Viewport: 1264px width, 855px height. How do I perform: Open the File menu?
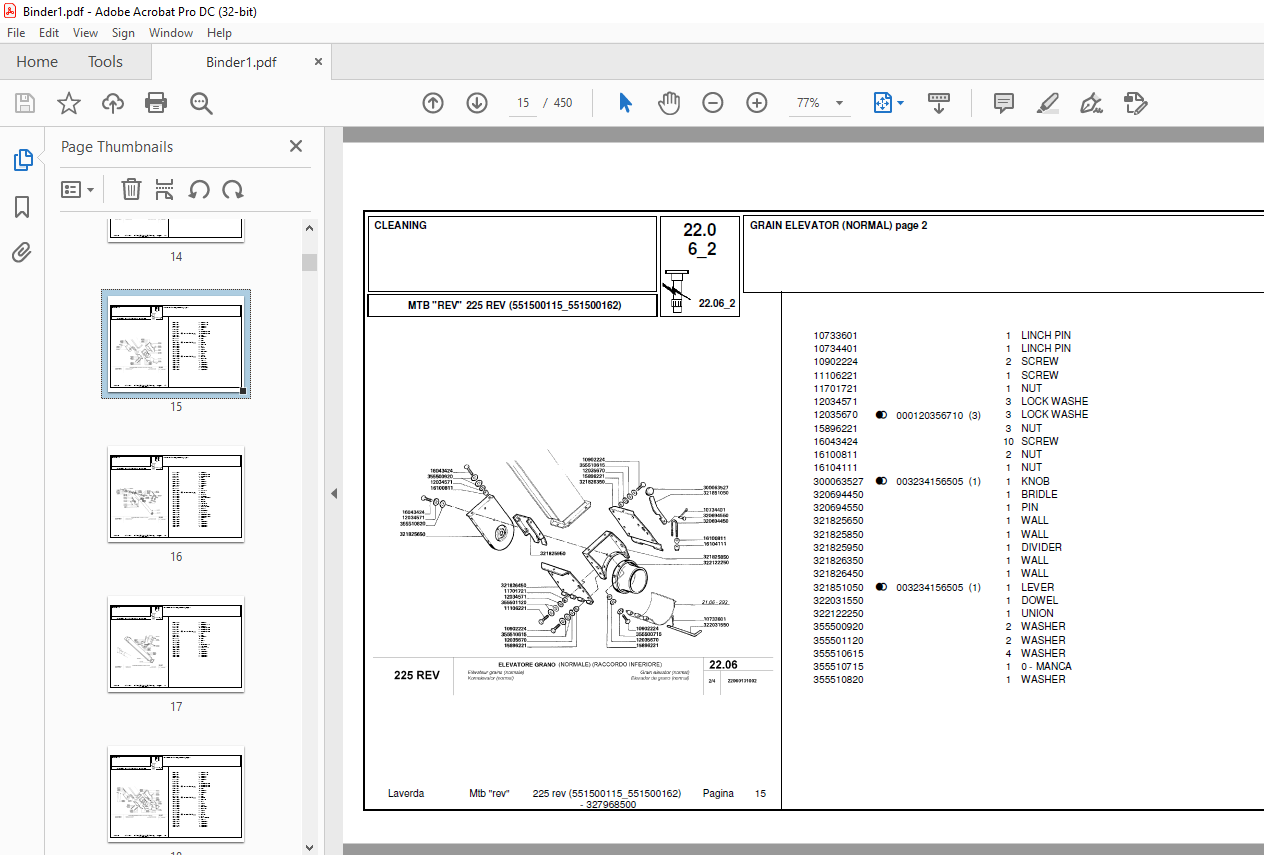click(x=16, y=33)
